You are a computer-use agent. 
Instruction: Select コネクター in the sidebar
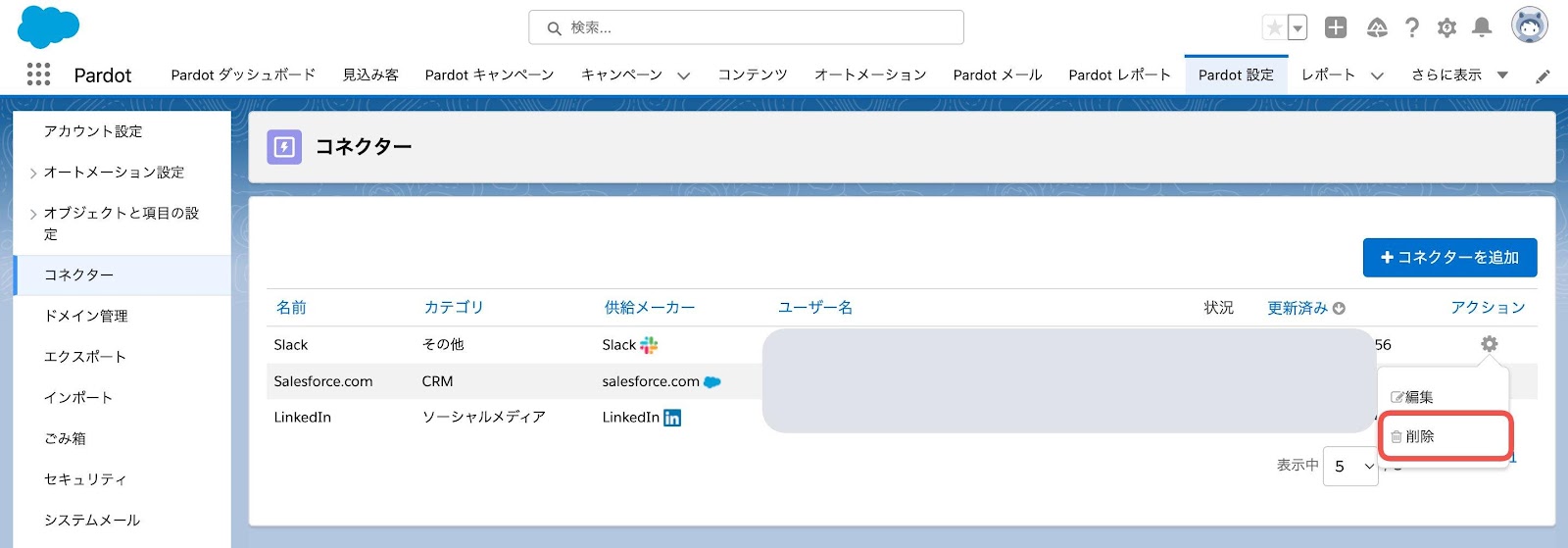pyautogui.click(x=122, y=275)
